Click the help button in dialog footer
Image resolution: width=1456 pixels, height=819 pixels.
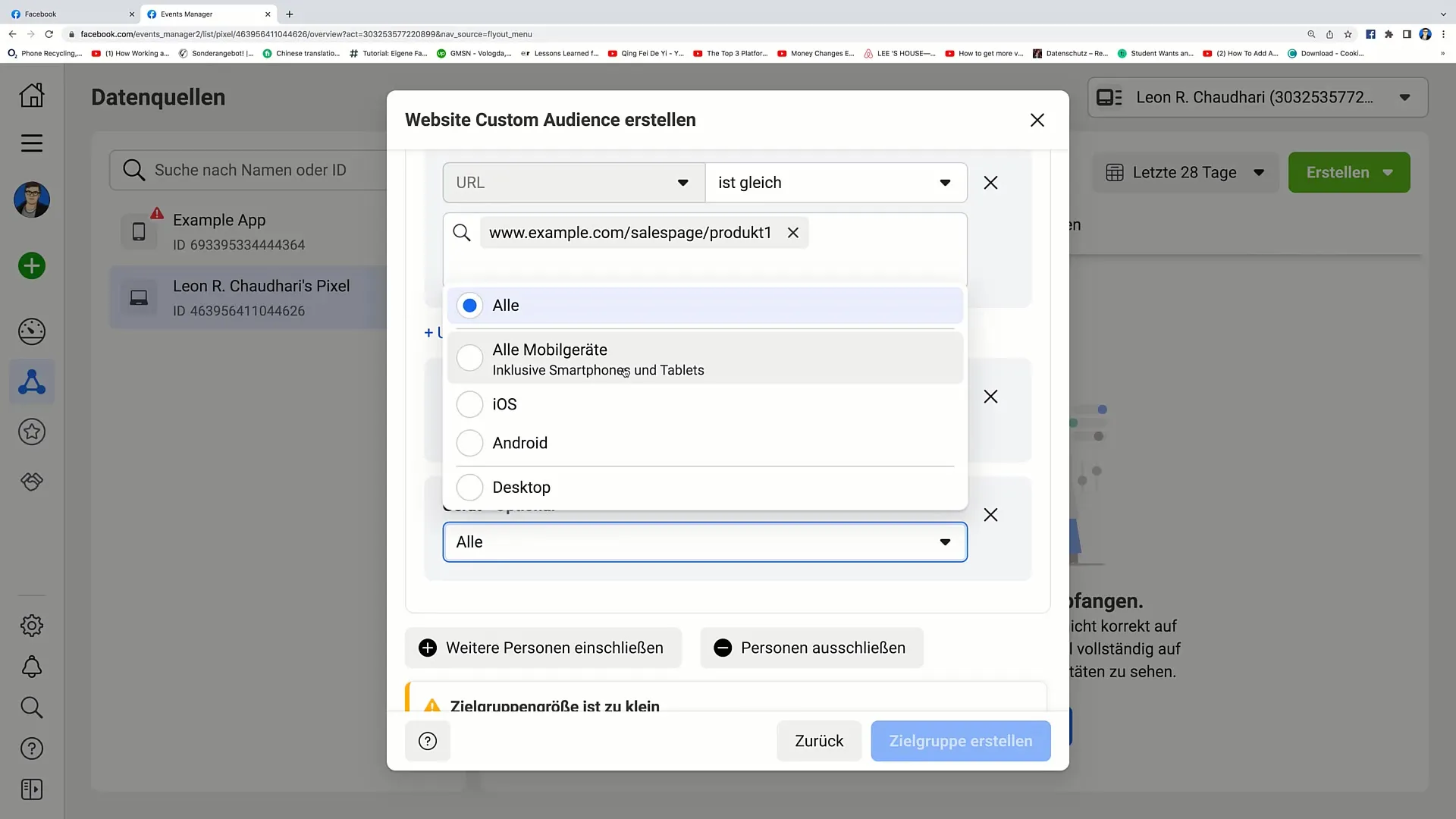tap(428, 742)
